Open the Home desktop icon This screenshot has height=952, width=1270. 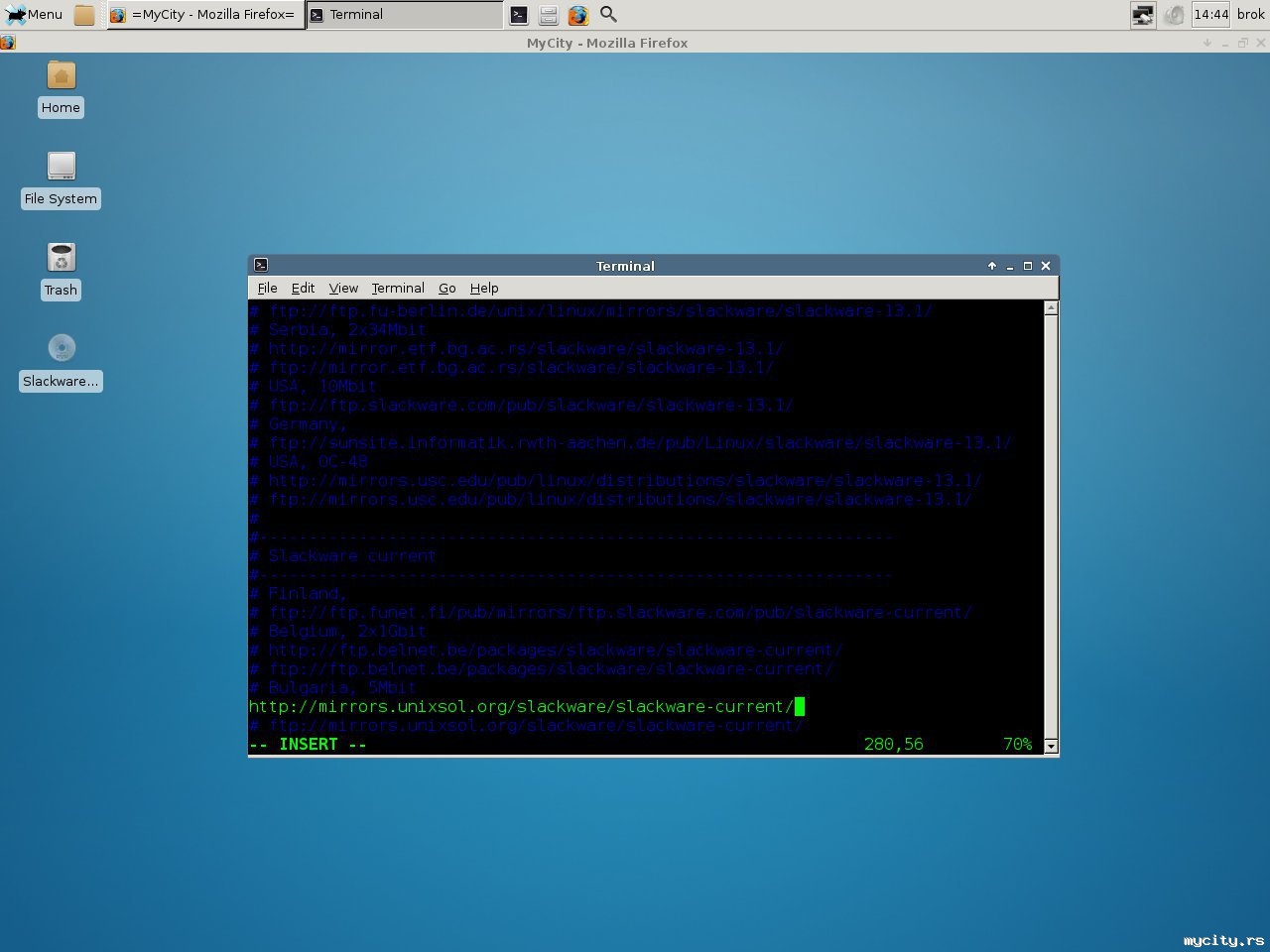(x=61, y=88)
